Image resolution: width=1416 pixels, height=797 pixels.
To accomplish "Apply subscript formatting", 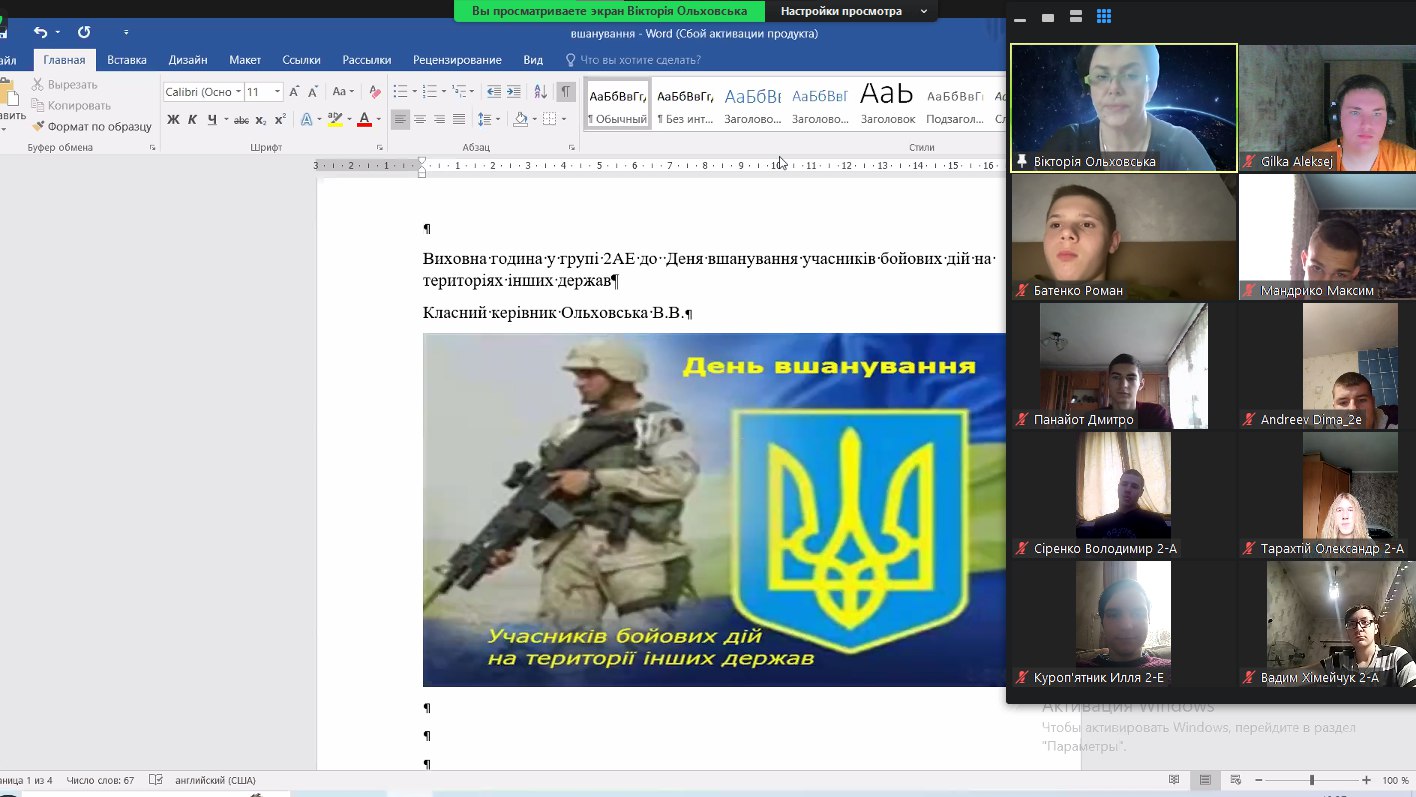I will [x=261, y=120].
